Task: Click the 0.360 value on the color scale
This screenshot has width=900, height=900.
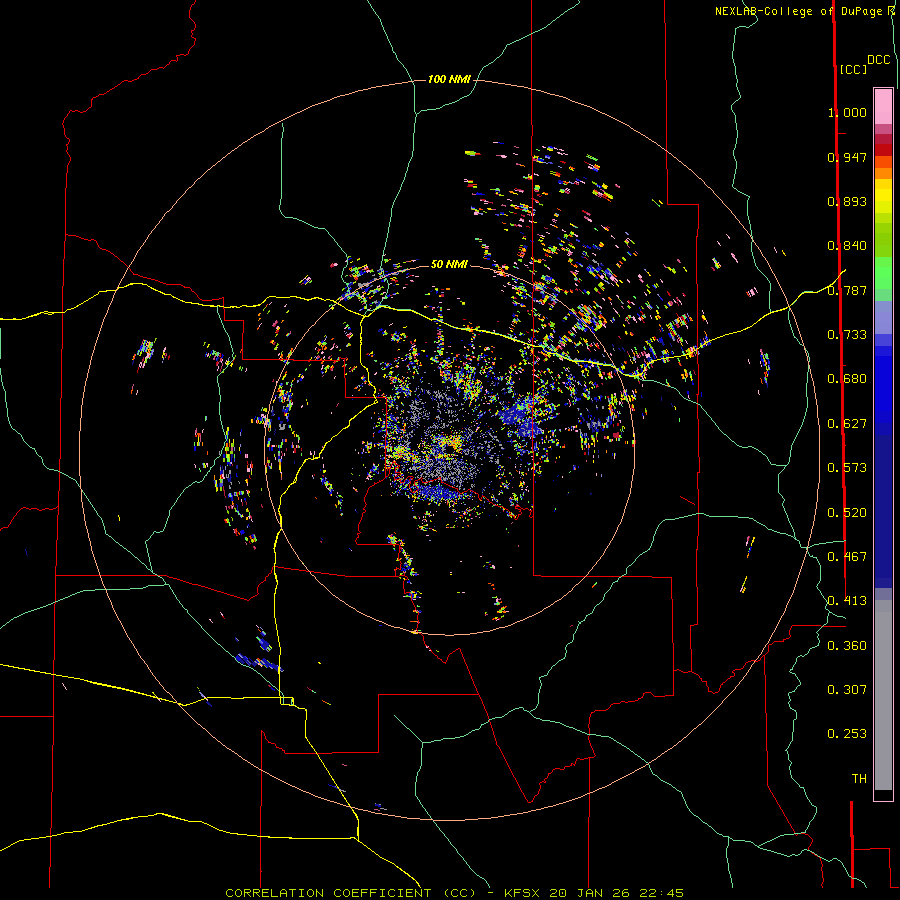Action: click(847, 646)
